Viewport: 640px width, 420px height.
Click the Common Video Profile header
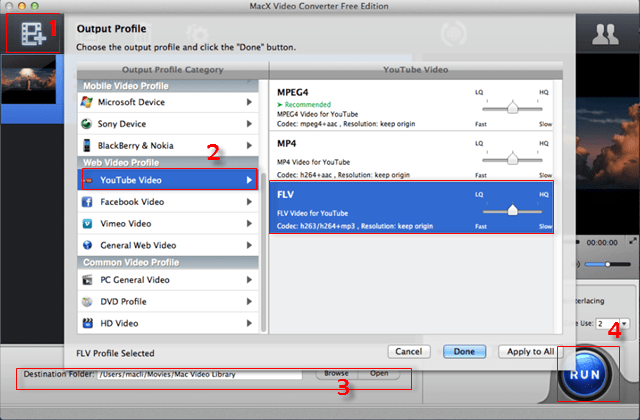click(x=168, y=262)
